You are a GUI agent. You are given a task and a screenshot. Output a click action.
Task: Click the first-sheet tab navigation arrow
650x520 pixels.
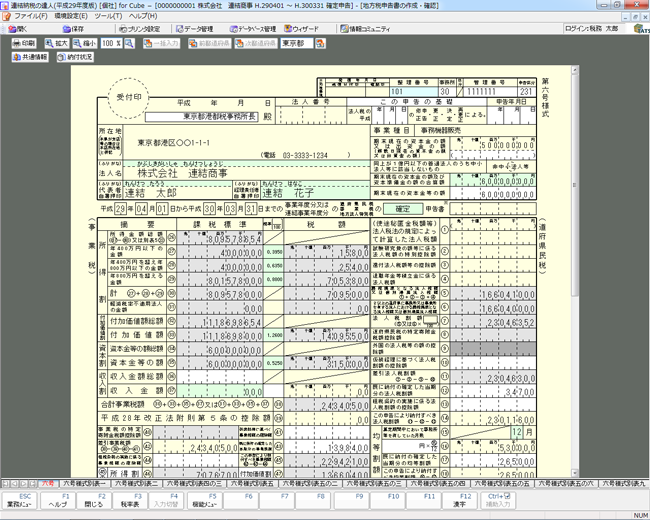(6, 484)
